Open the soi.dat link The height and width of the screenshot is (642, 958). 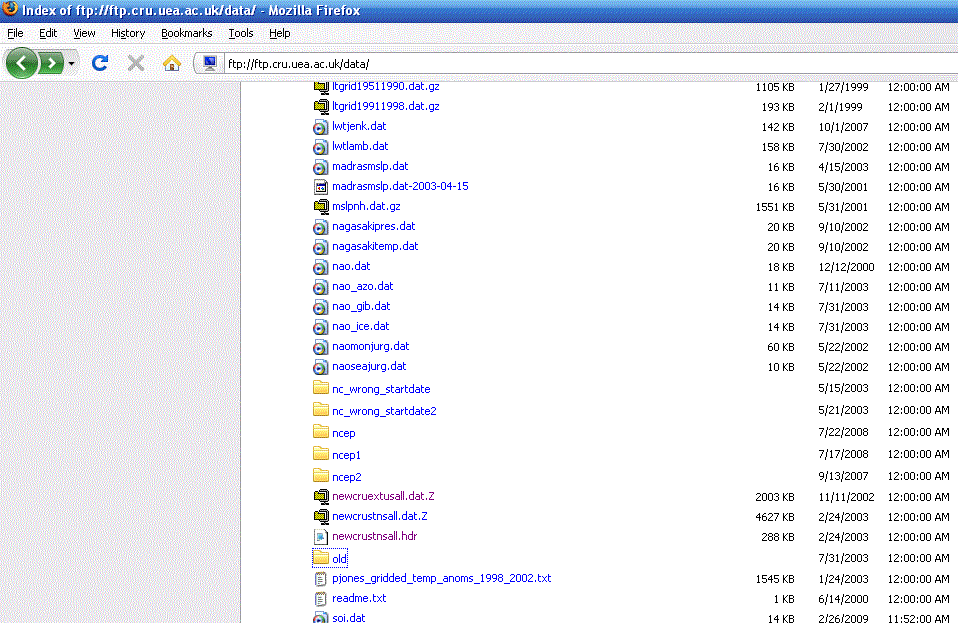coord(348,618)
